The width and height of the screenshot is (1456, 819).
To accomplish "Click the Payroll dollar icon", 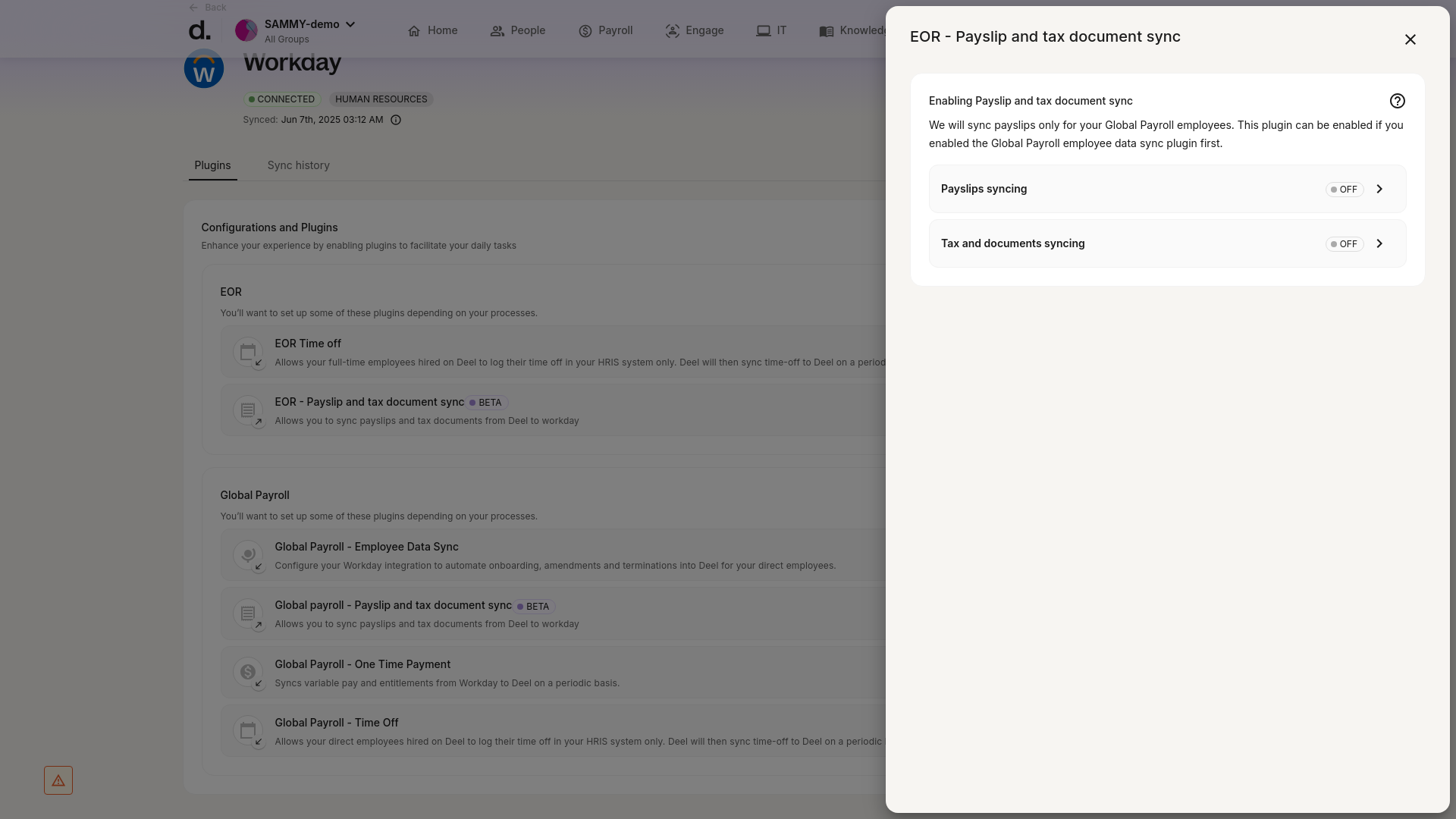I will (x=585, y=31).
